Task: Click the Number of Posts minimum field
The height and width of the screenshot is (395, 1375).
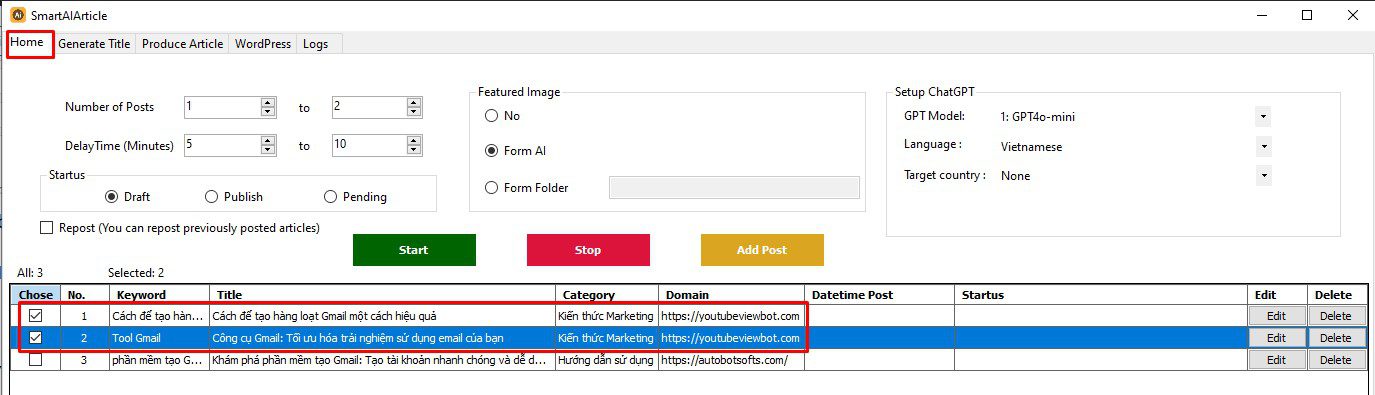Action: (222, 107)
